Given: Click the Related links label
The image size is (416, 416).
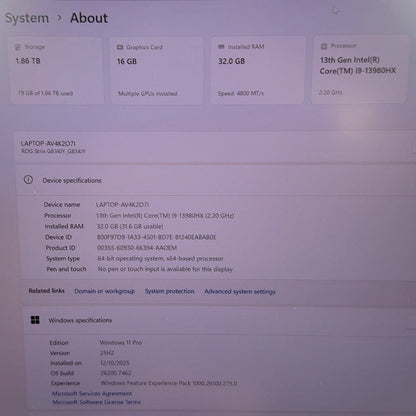Looking at the screenshot, I should 46,291.
